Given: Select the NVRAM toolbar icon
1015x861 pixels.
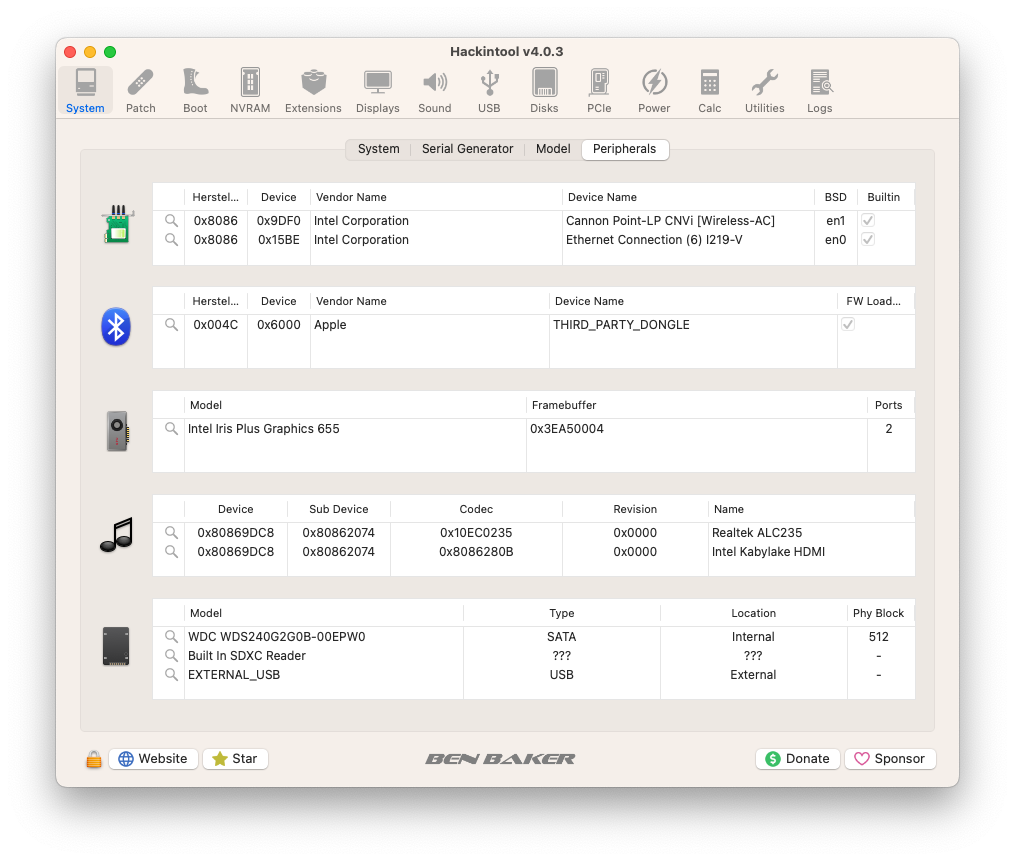Looking at the screenshot, I should (250, 91).
